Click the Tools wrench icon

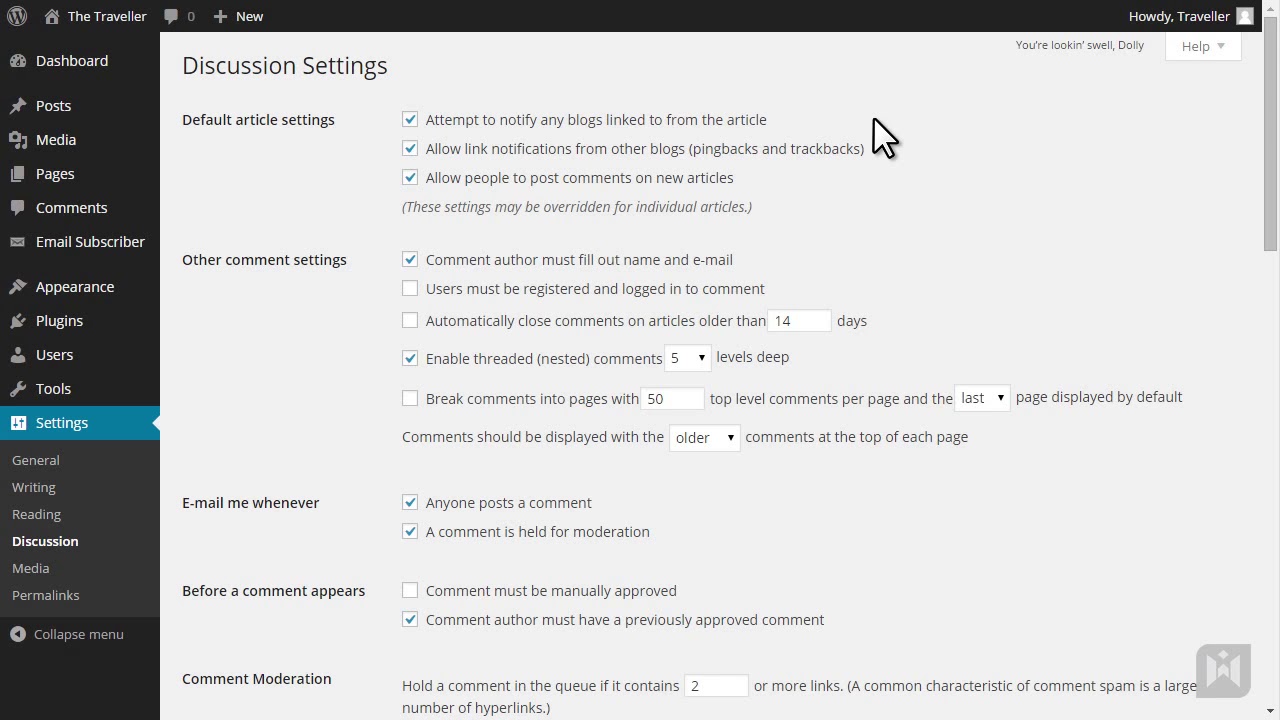point(18,389)
